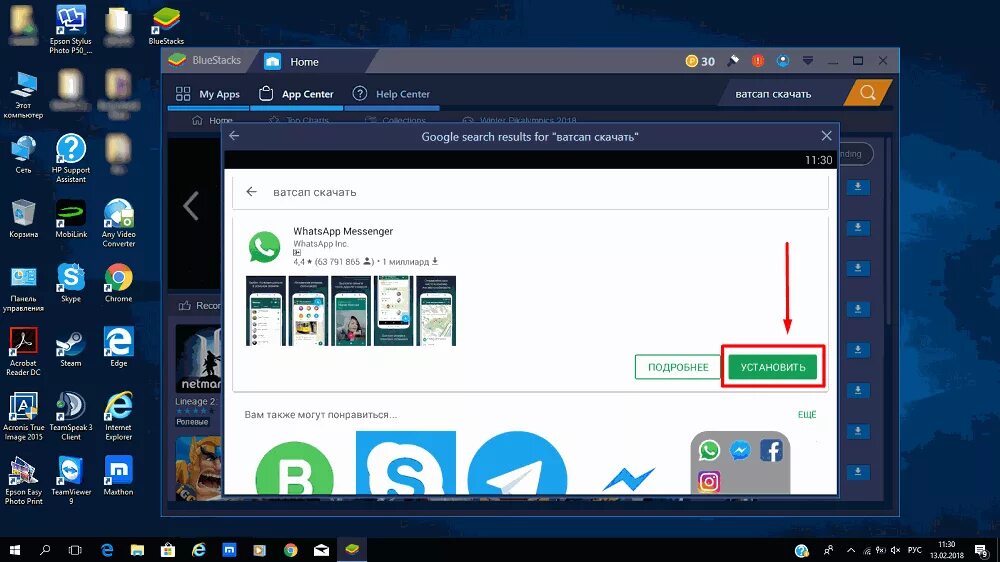Viewport: 1000px width, 562px height.
Task: Expand the BlueStacks title bar dropdown menu
Action: point(807,61)
